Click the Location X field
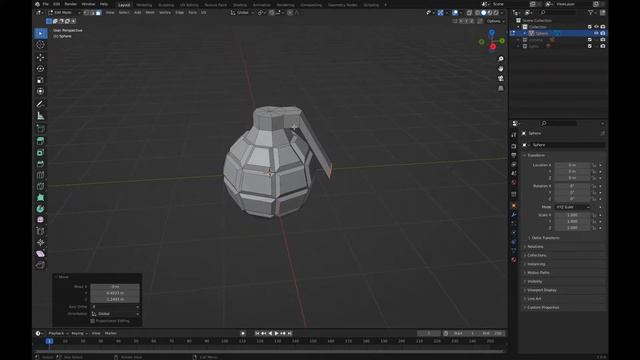The image size is (640, 360). tap(572, 165)
